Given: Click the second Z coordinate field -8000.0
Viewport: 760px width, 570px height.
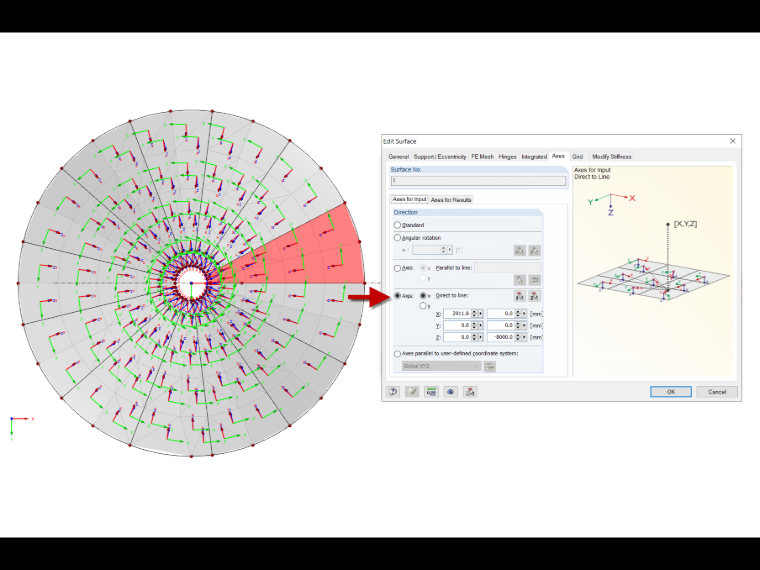Looking at the screenshot, I should pyautogui.click(x=501, y=337).
